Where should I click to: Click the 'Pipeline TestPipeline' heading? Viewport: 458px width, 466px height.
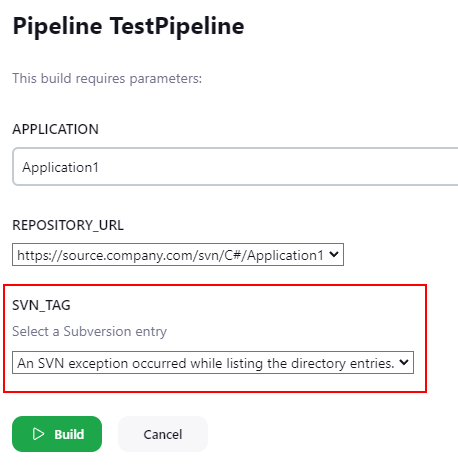[128, 26]
